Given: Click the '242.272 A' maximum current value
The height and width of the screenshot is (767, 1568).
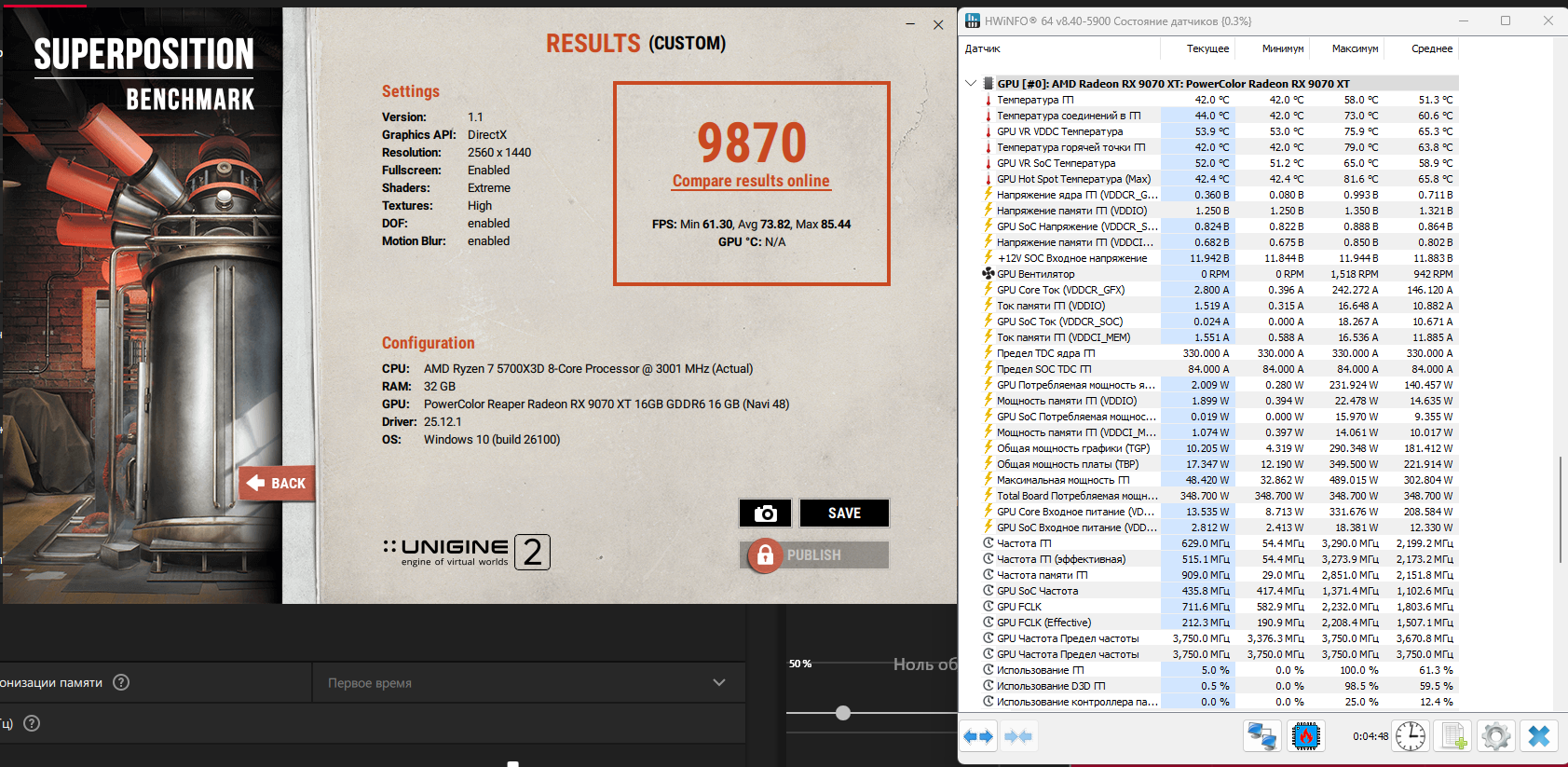Looking at the screenshot, I should [1355, 290].
